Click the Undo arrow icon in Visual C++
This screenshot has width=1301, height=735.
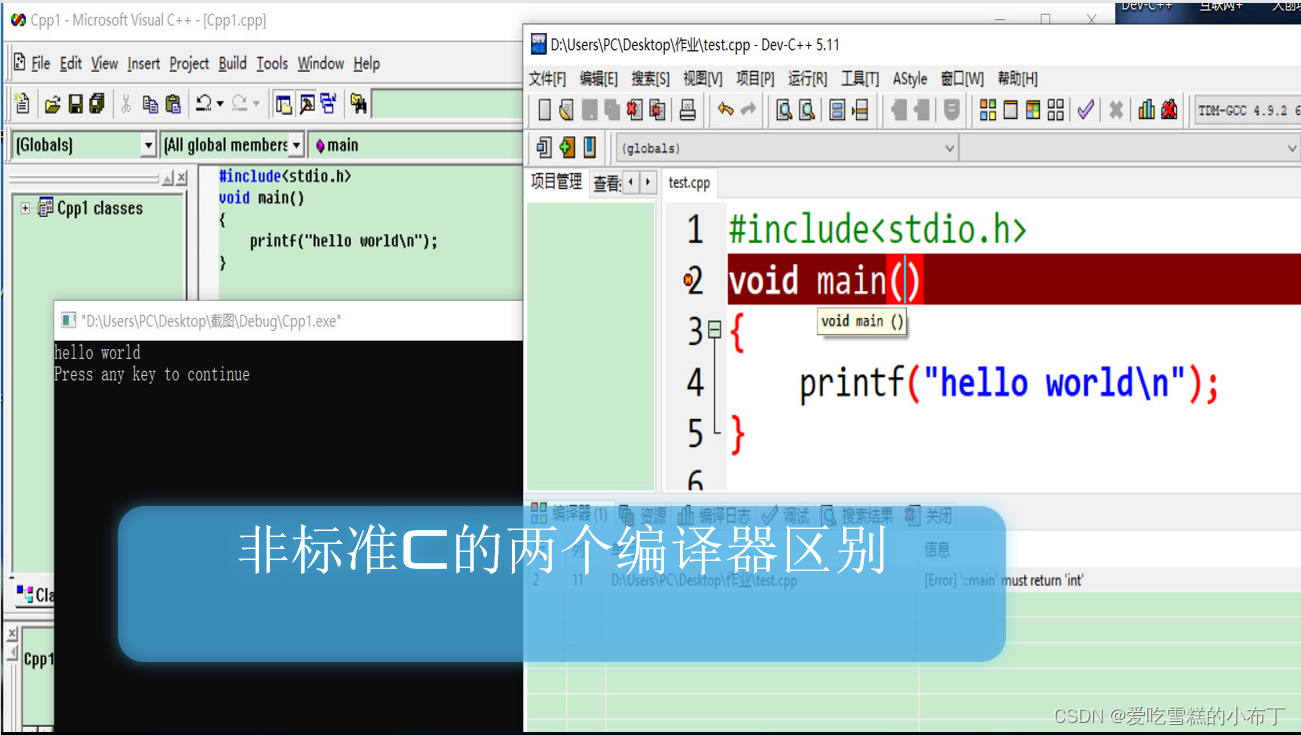(204, 103)
